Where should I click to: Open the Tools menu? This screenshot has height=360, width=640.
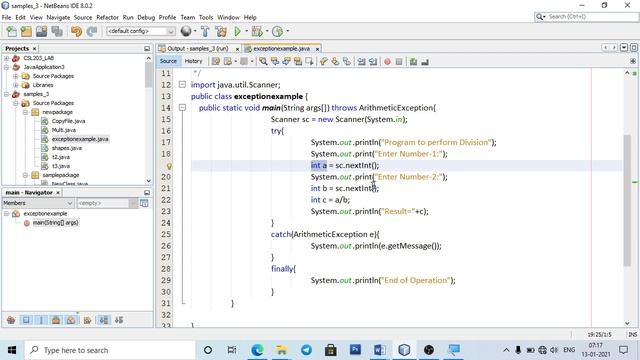point(206,18)
